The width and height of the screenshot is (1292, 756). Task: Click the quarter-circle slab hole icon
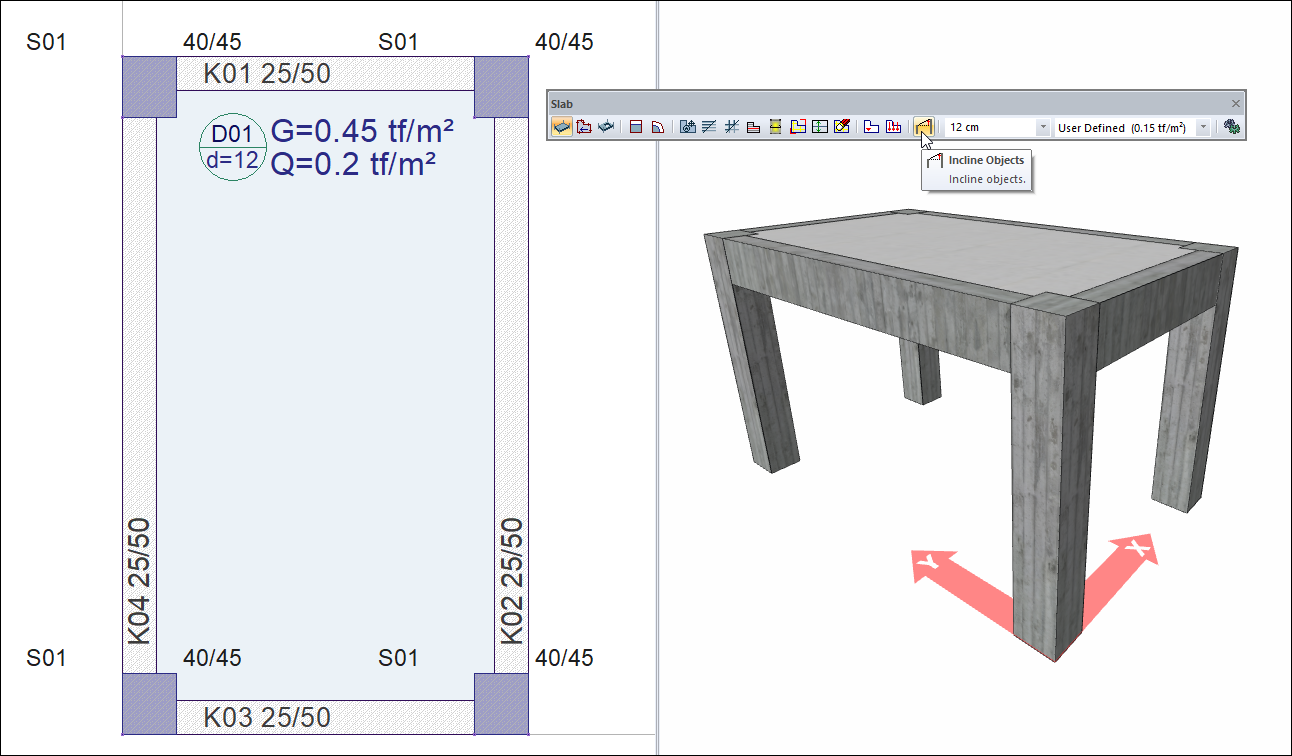(x=657, y=127)
